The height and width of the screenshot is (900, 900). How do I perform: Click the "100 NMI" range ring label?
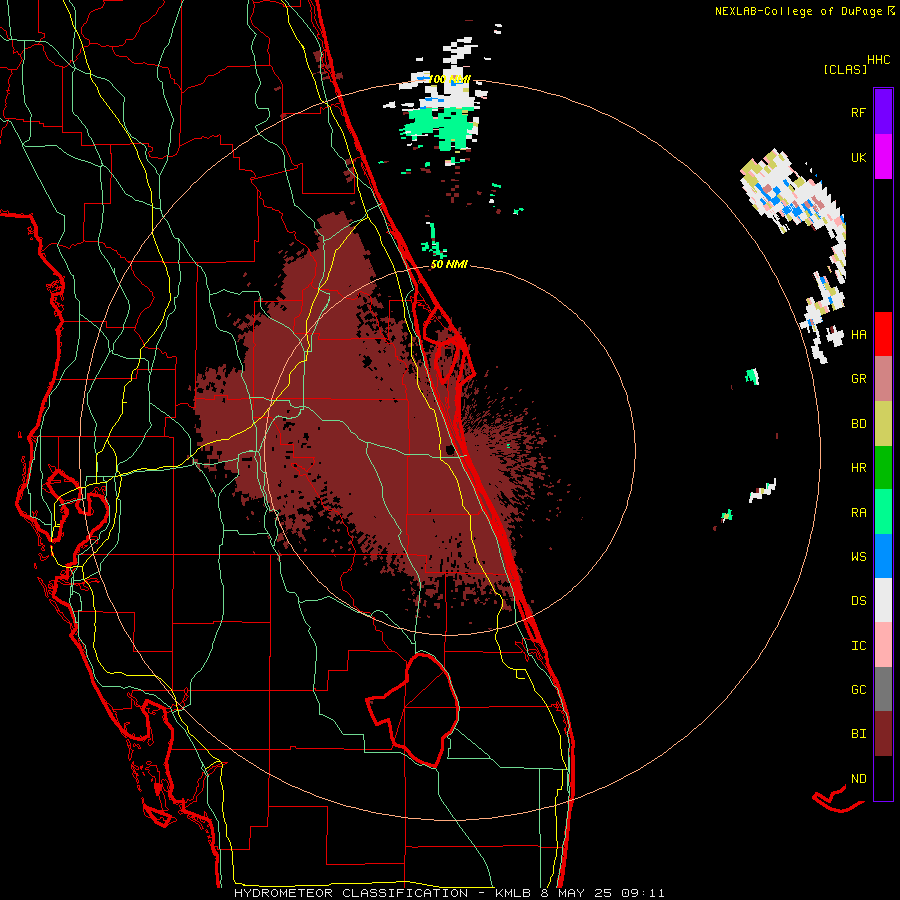(x=450, y=79)
